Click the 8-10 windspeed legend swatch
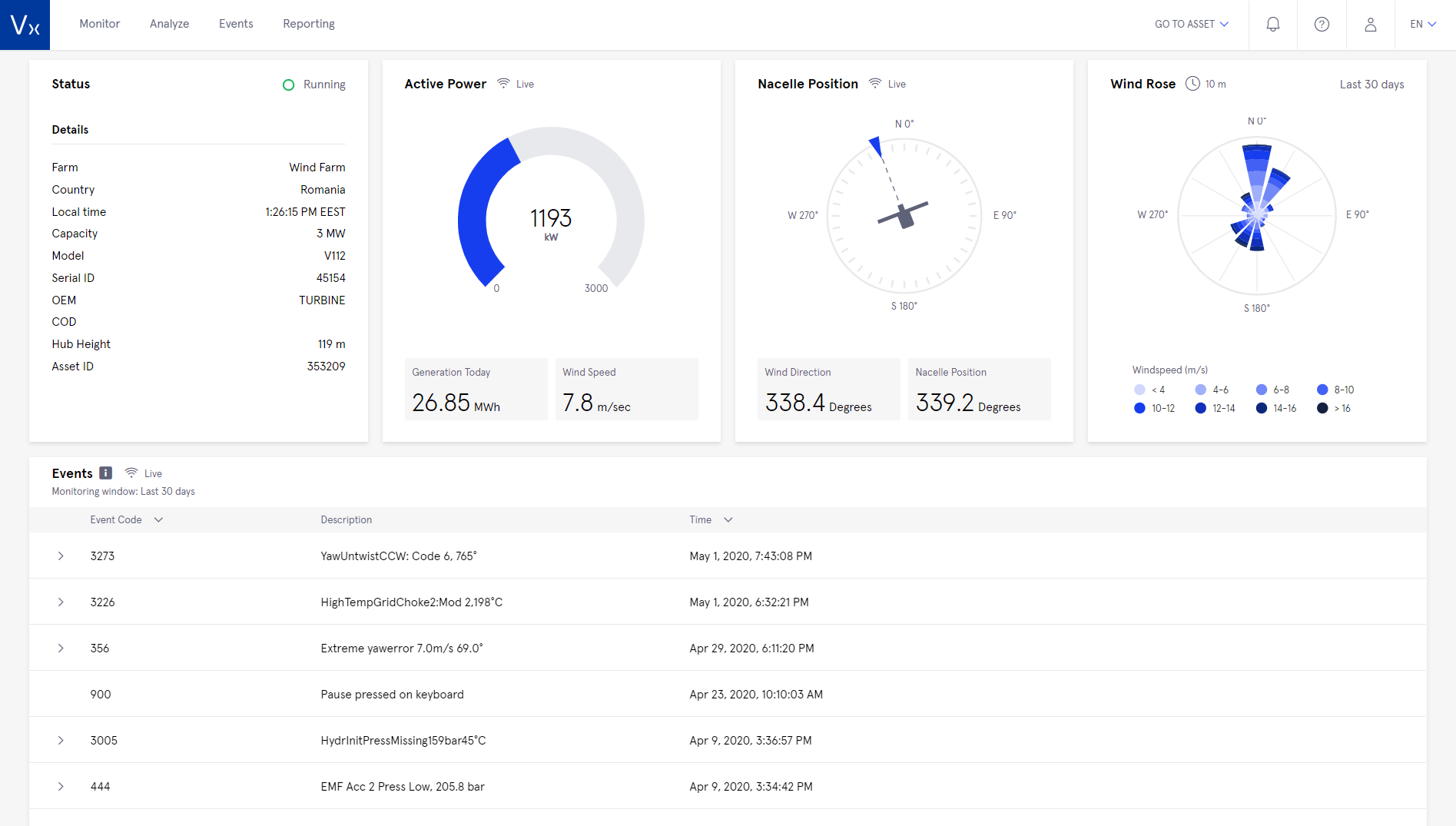 click(1322, 390)
